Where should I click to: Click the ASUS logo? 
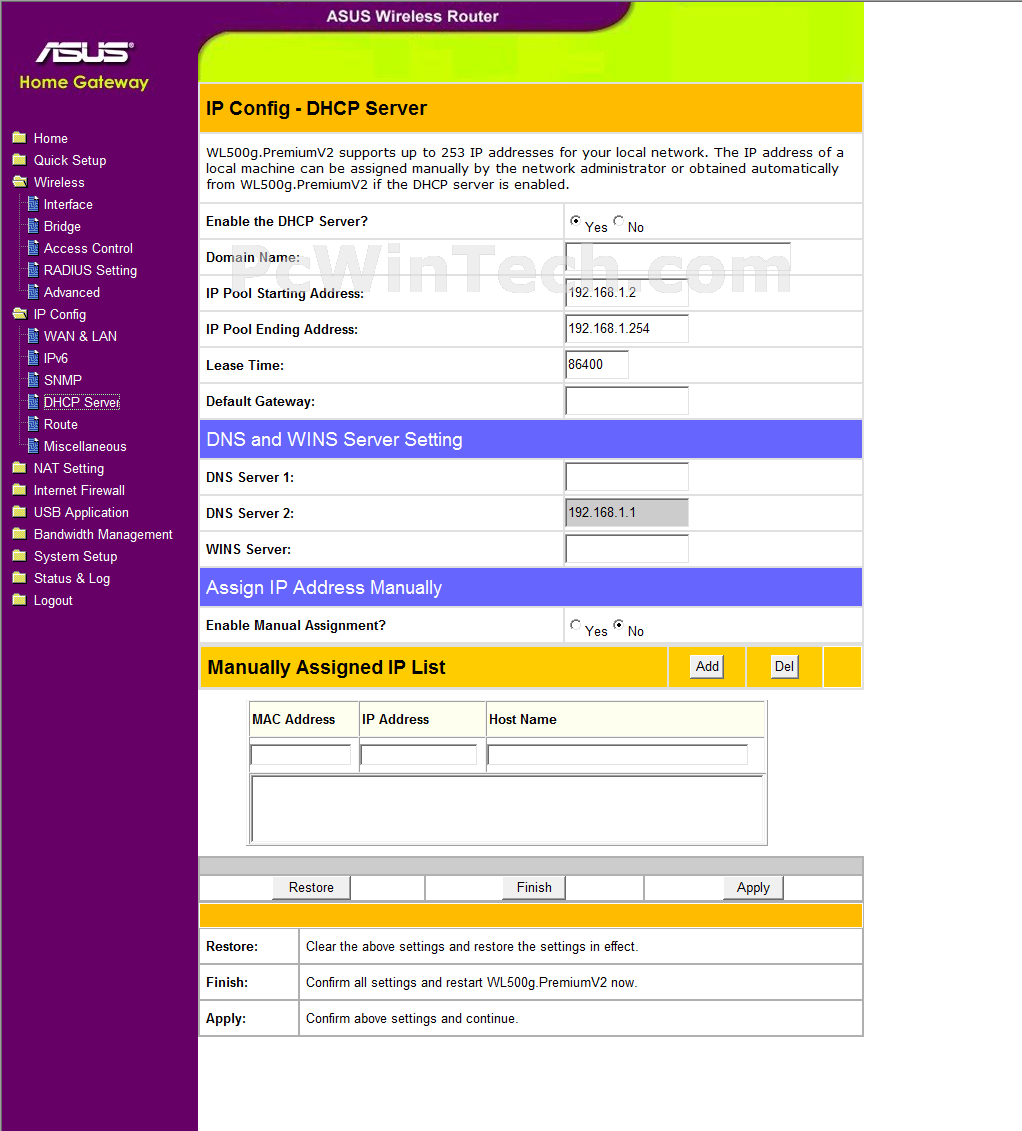84,52
